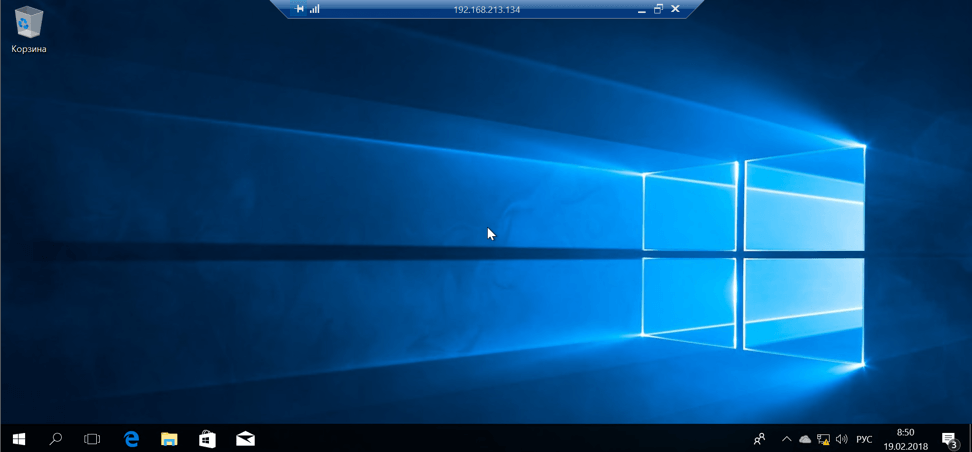Open File Explorer from taskbar
Screen dimensions: 972x452
coord(169,439)
